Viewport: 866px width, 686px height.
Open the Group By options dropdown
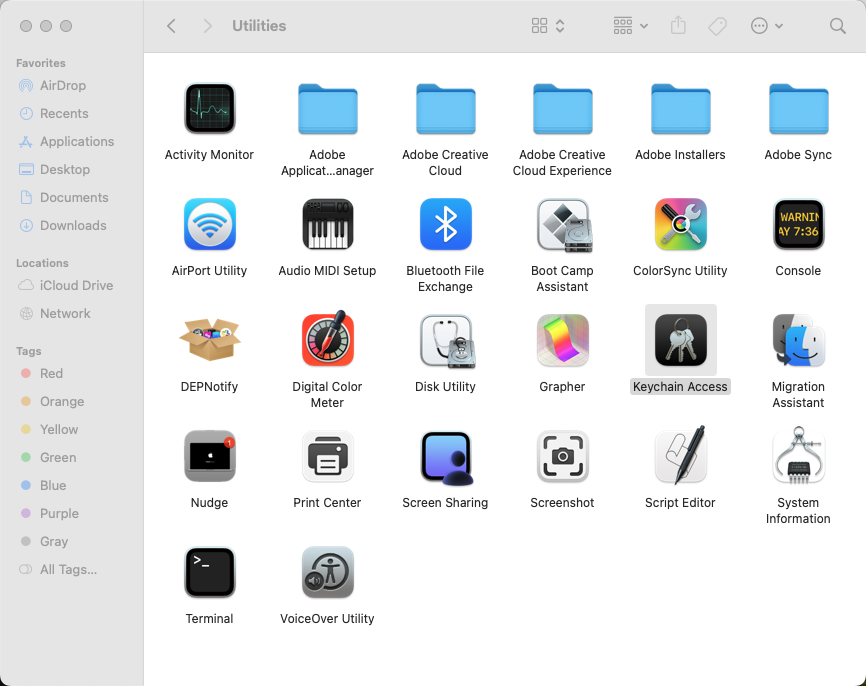[x=630, y=26]
